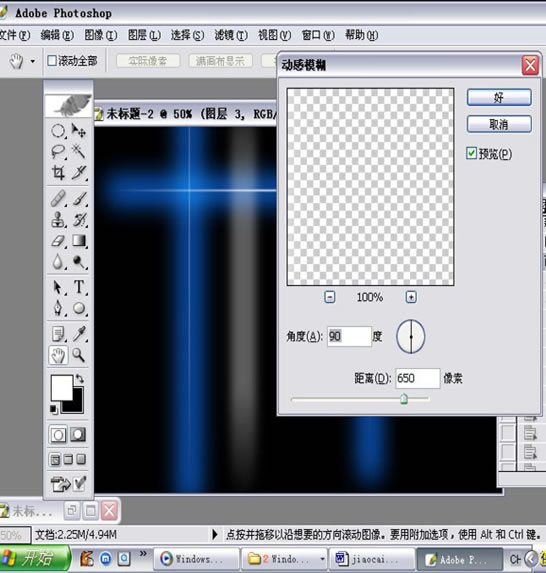Screen dimensions: 546x573
Task: Select the Eraser tool
Action: tap(58, 241)
